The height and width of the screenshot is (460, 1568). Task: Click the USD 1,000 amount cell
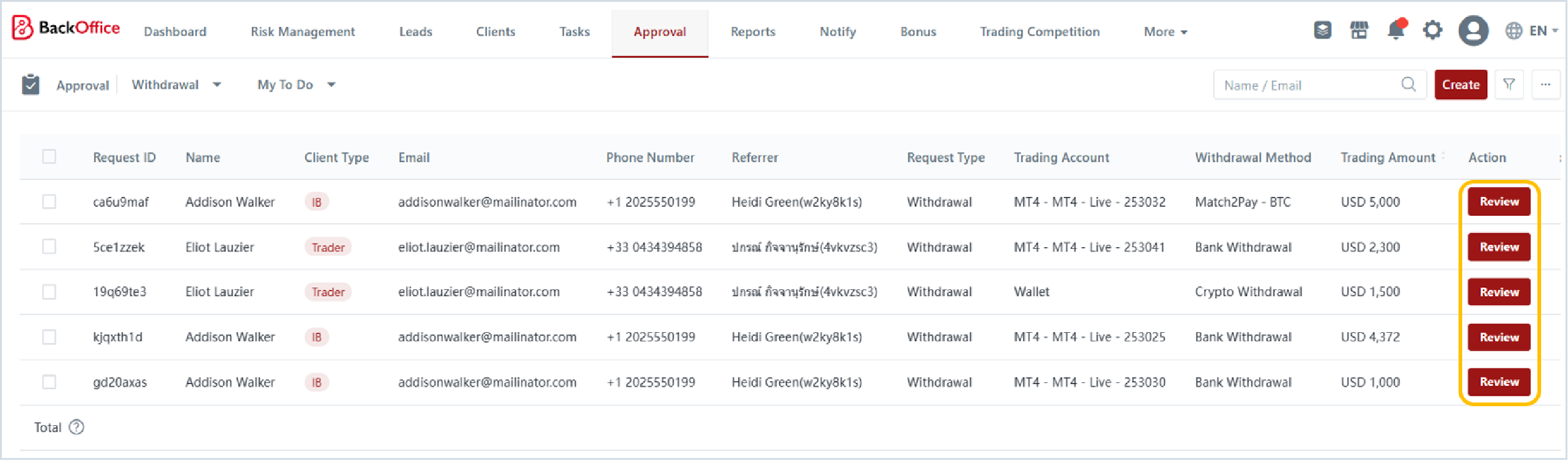point(1370,382)
